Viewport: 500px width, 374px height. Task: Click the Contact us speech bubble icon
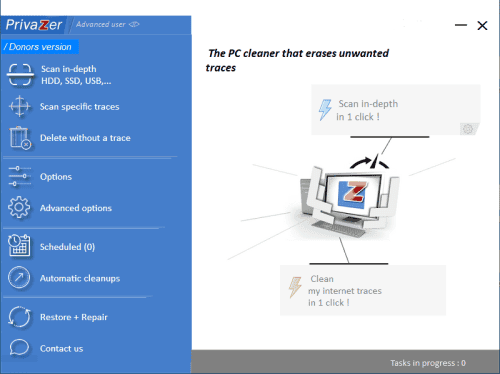(x=19, y=348)
